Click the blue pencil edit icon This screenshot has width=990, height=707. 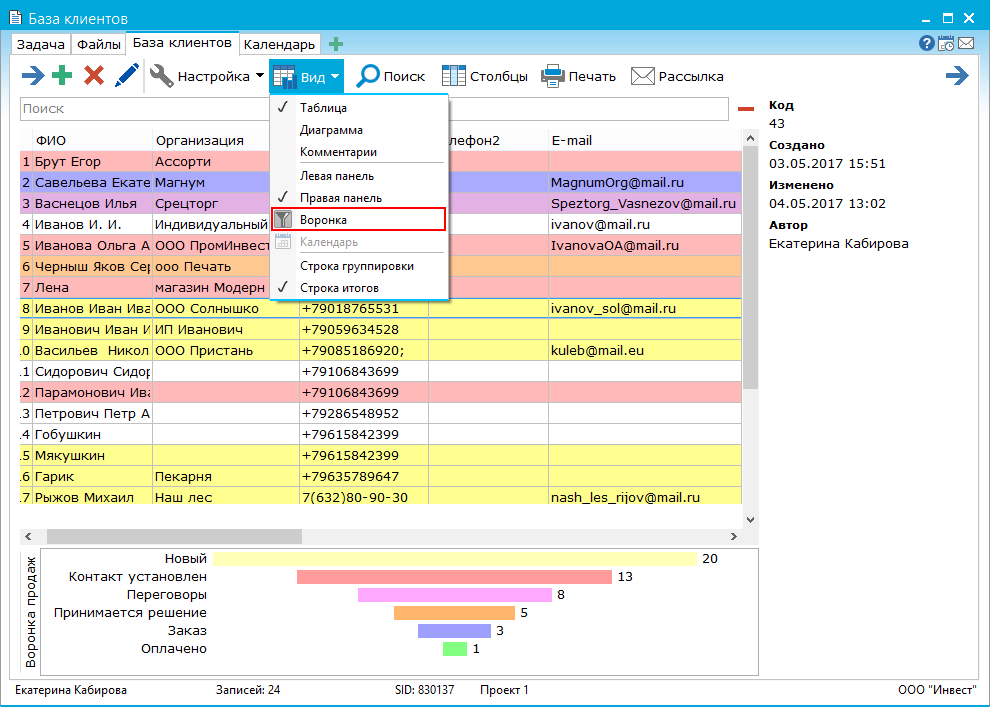pyautogui.click(x=126, y=76)
